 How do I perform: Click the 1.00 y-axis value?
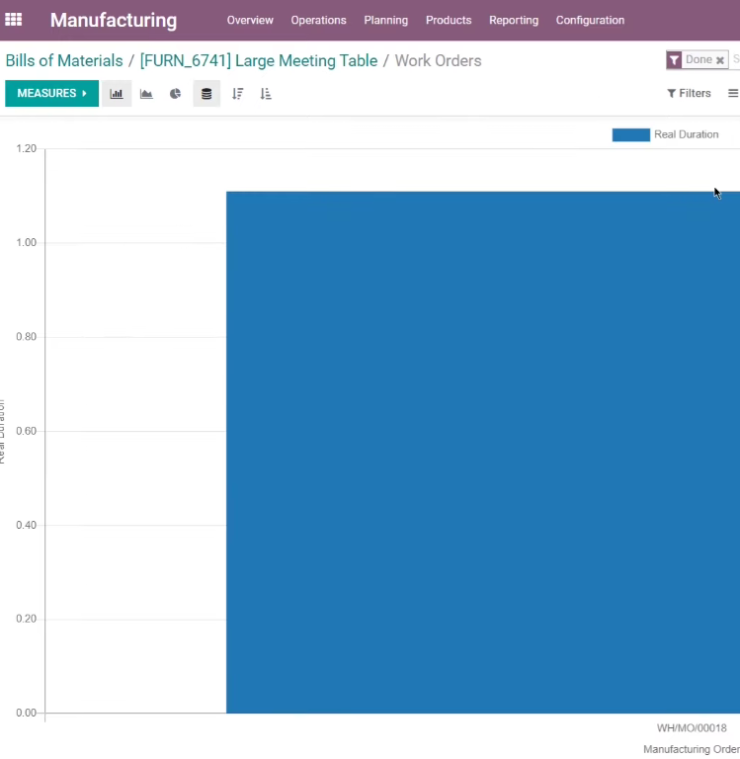26,243
